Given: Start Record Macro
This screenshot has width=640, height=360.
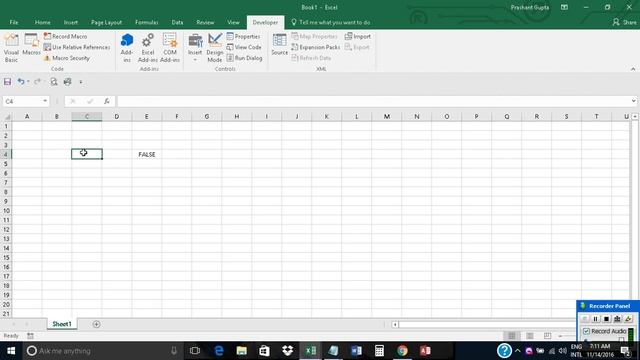Looking at the screenshot, I should 65,36.
